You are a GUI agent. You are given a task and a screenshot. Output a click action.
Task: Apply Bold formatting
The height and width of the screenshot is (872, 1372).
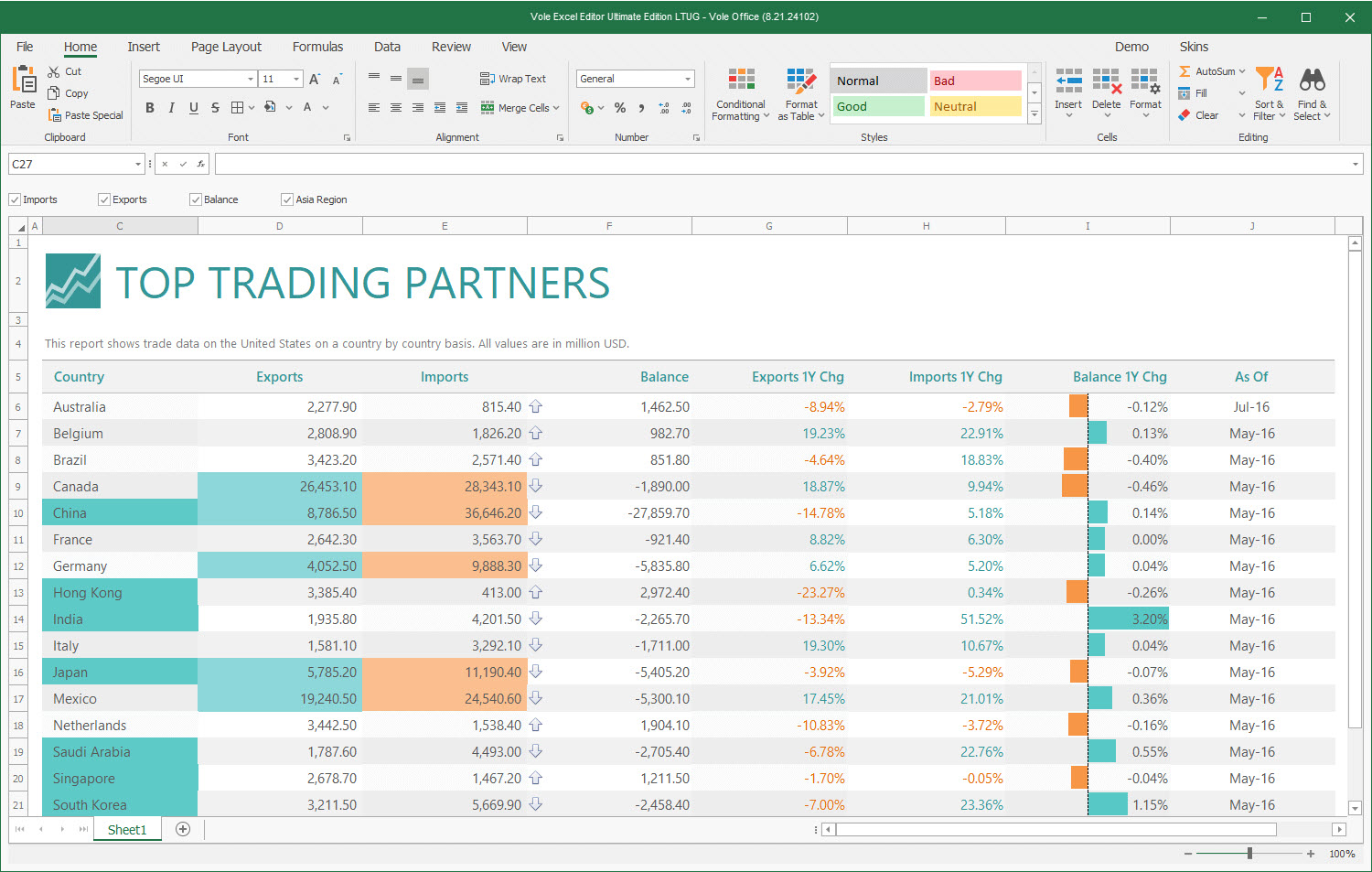(x=150, y=108)
